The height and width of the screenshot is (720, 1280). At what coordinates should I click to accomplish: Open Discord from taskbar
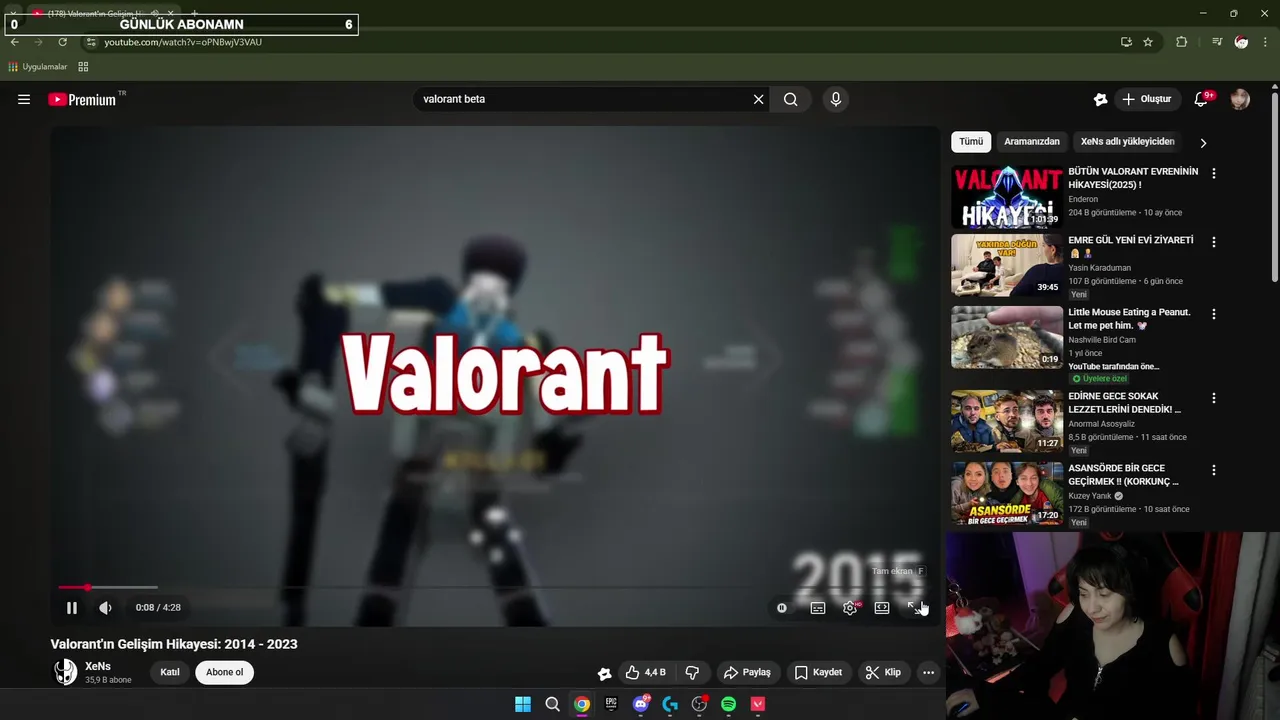pyautogui.click(x=641, y=704)
